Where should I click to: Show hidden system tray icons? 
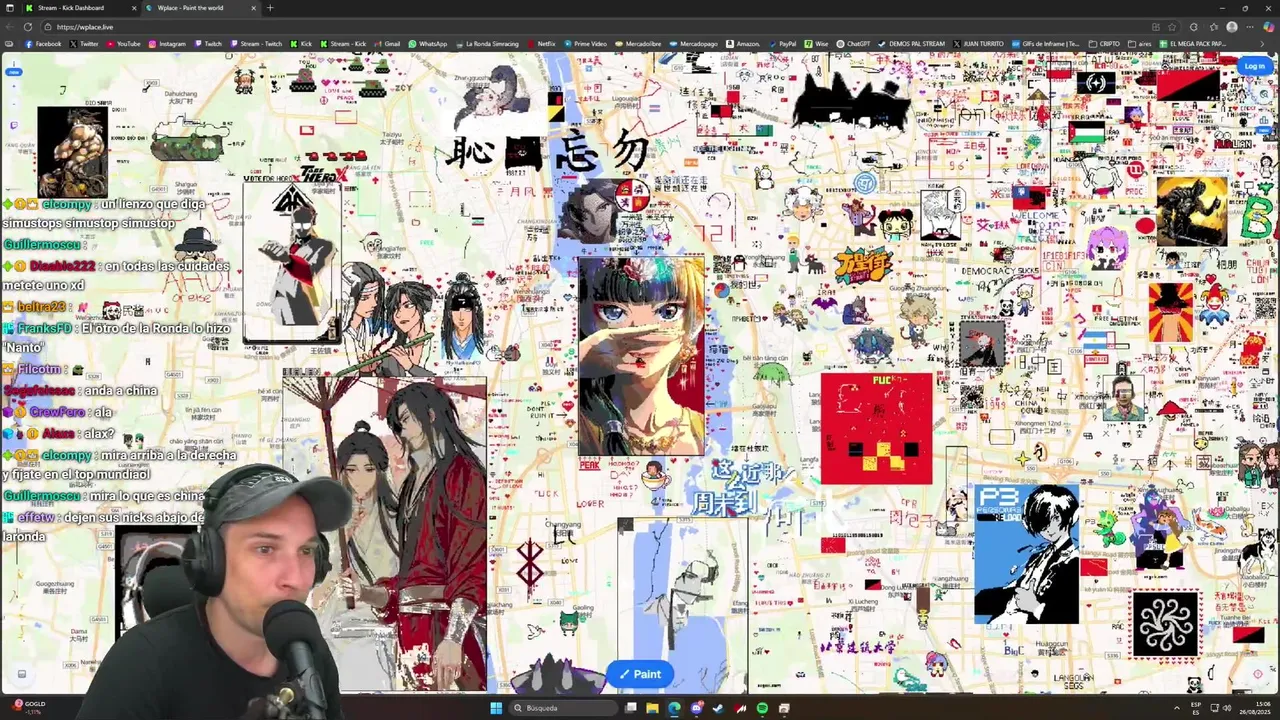[x=1177, y=708]
